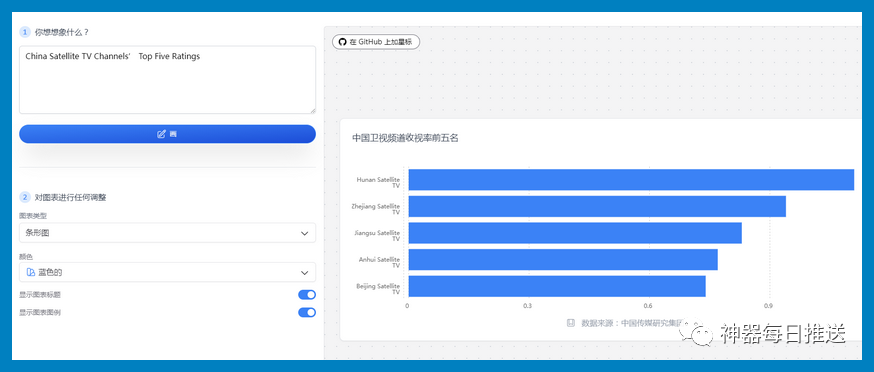
Task: Open the color dropdown showing 蓝色的
Action: coord(167,272)
